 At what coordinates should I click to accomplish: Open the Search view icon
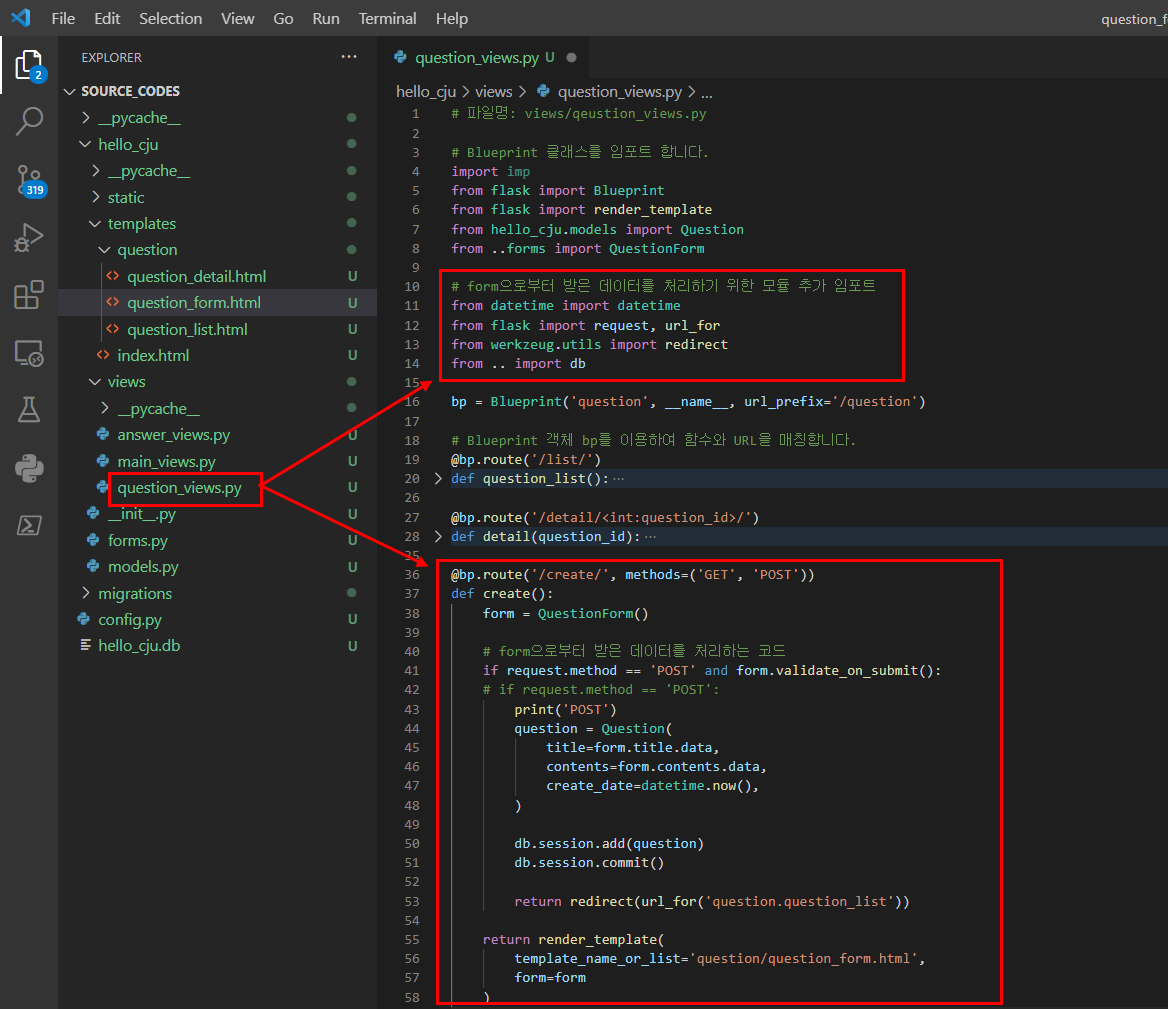click(29, 121)
